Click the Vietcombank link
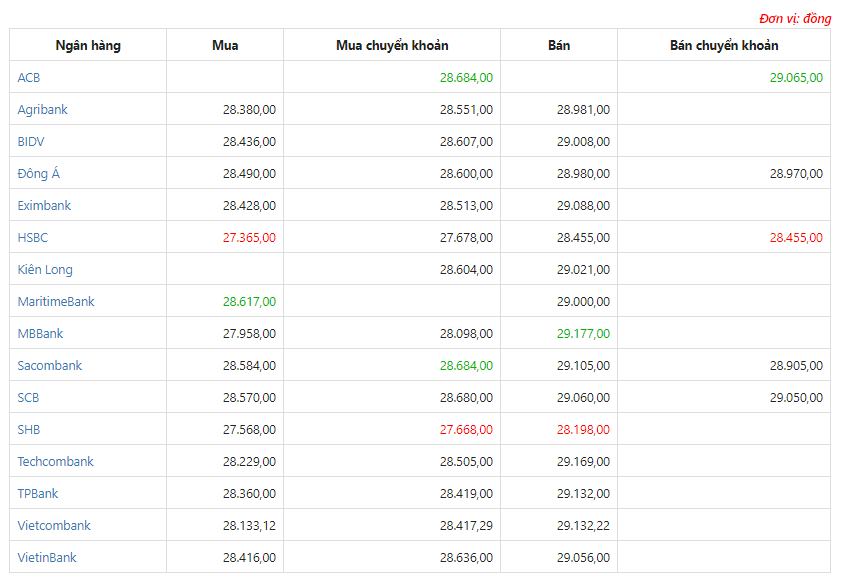 tap(54, 526)
